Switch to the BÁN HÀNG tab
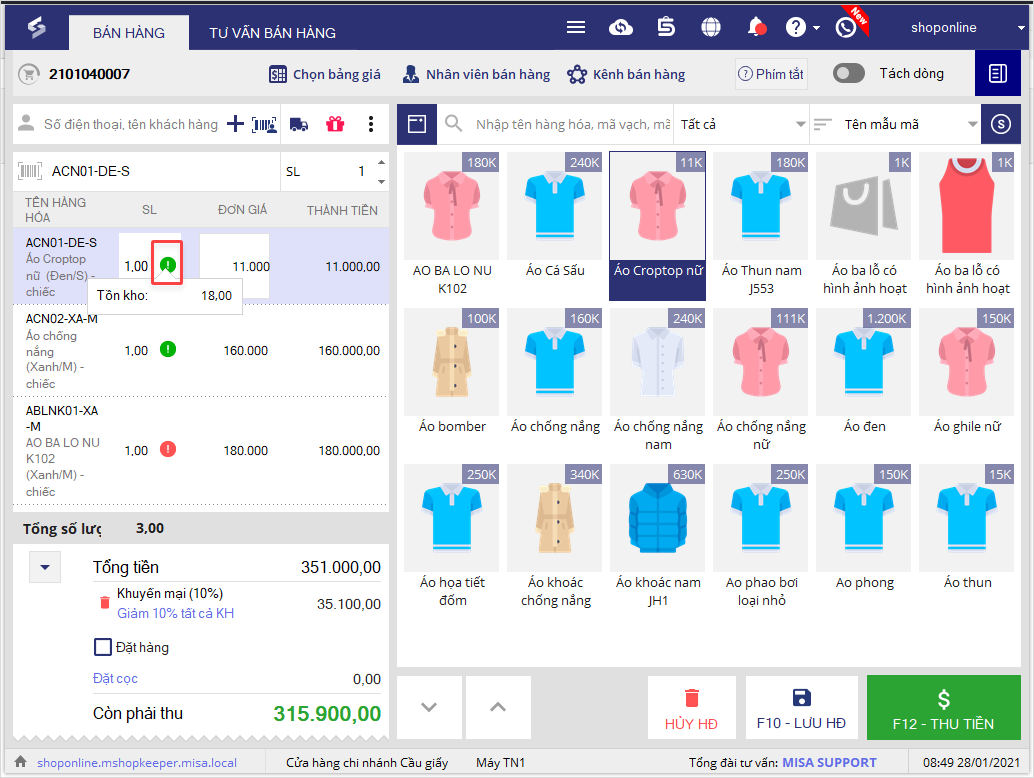The width and height of the screenshot is (1034, 778). click(x=129, y=32)
